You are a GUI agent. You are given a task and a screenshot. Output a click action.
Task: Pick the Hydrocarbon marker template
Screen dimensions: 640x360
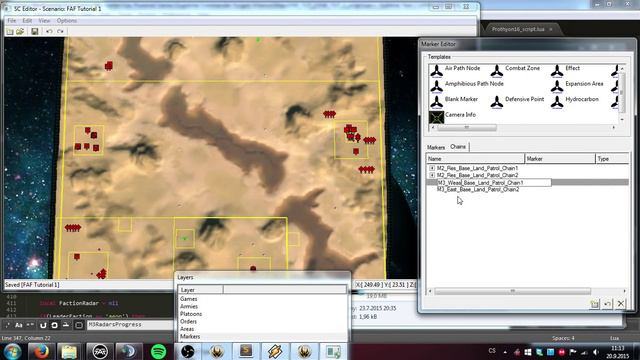[x=574, y=101]
